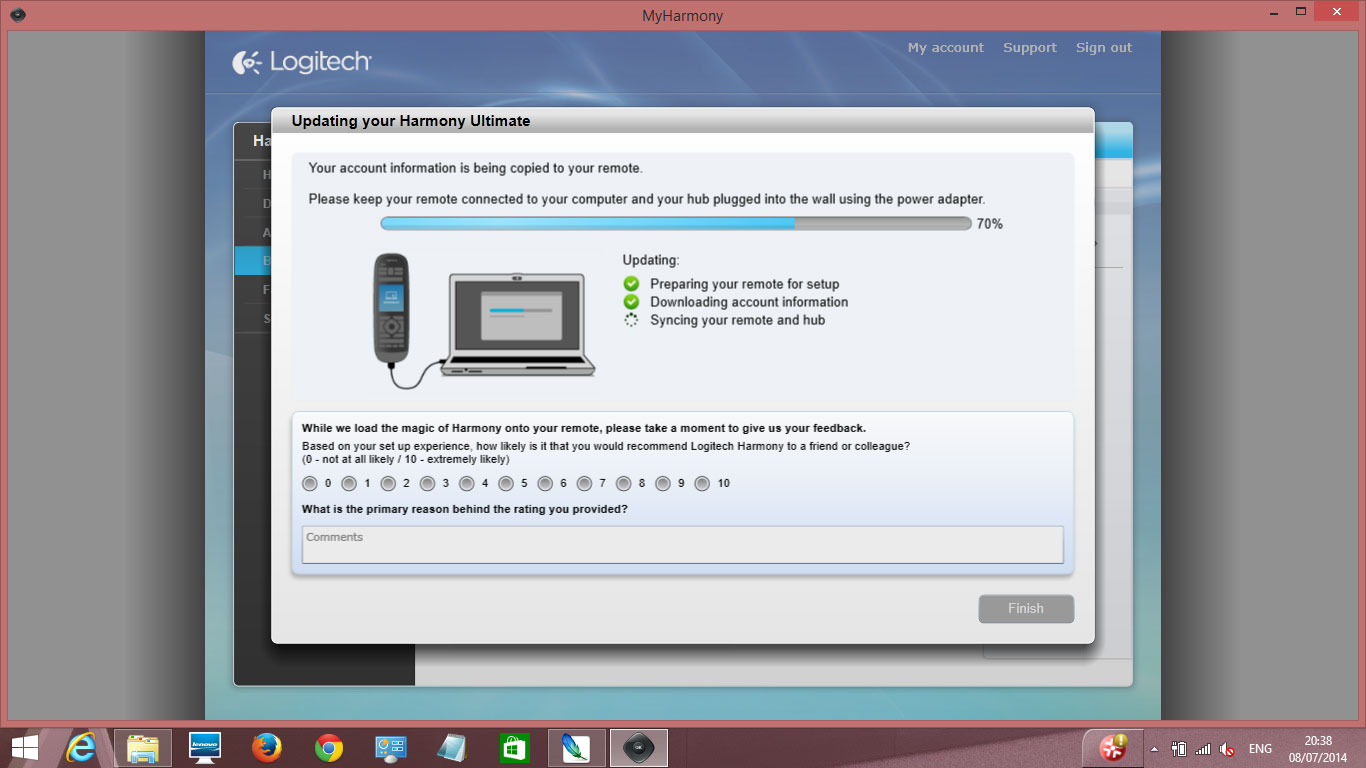Select rating 9 radio button
This screenshot has height=768, width=1366.
tap(662, 483)
